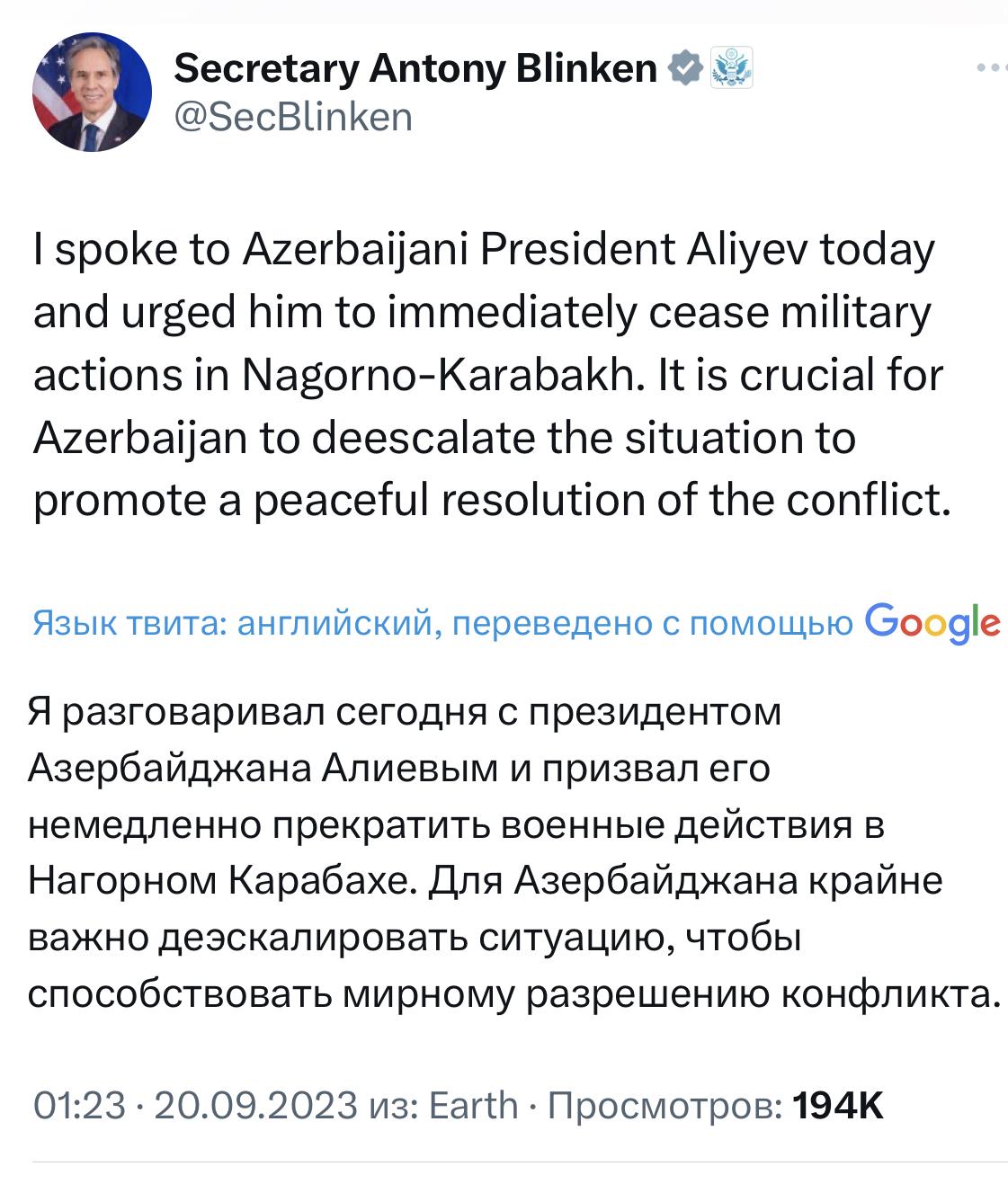Click the Google logo in translation notice
1008x1184 pixels.
932,622
